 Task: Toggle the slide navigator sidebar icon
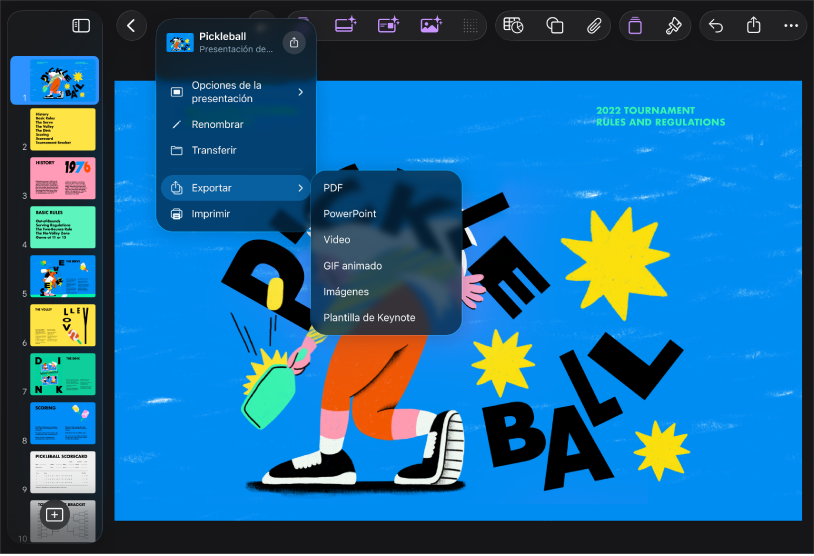(81, 26)
